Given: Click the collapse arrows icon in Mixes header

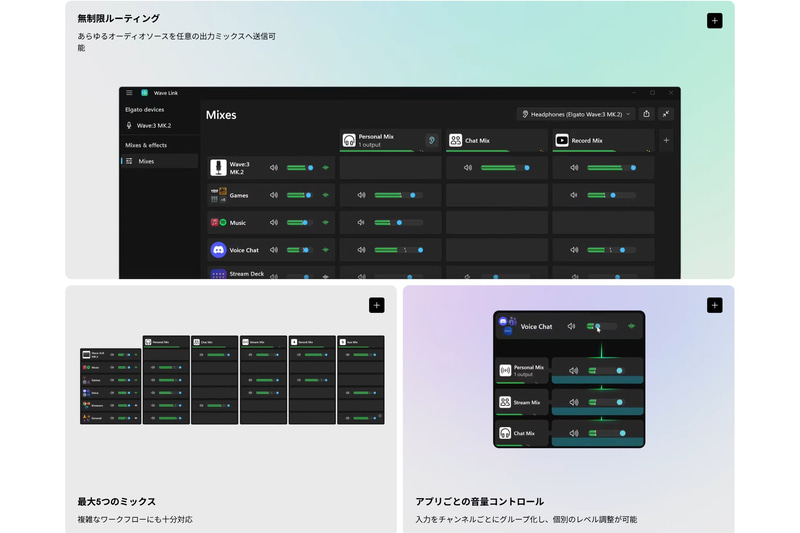Looking at the screenshot, I should (x=666, y=114).
